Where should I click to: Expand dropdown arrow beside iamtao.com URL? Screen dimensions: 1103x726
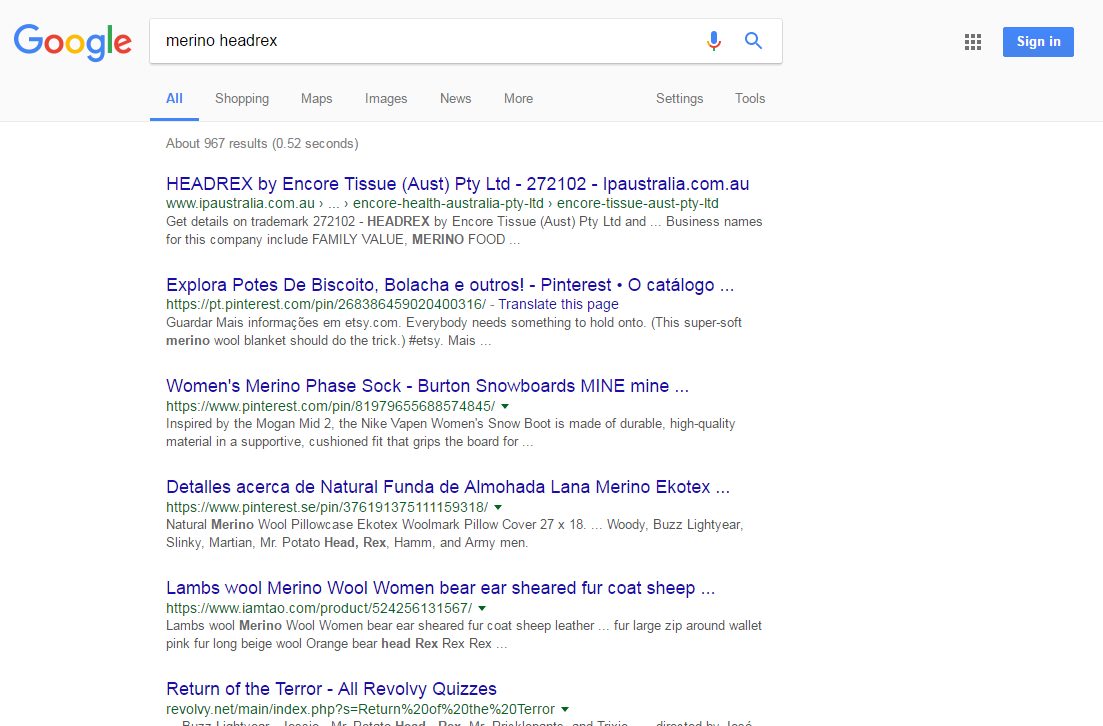482,608
